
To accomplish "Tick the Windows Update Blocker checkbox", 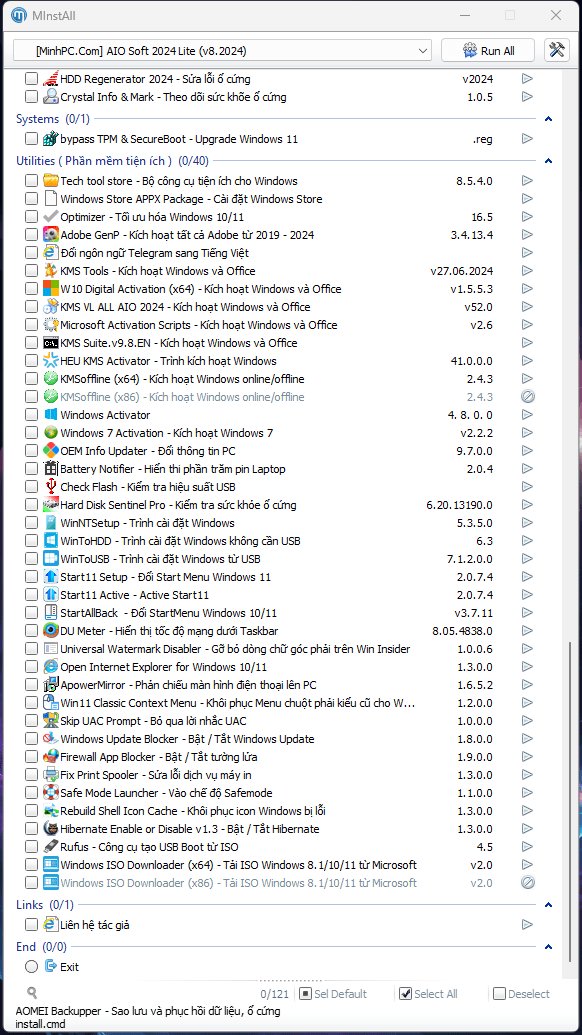I will [31, 739].
